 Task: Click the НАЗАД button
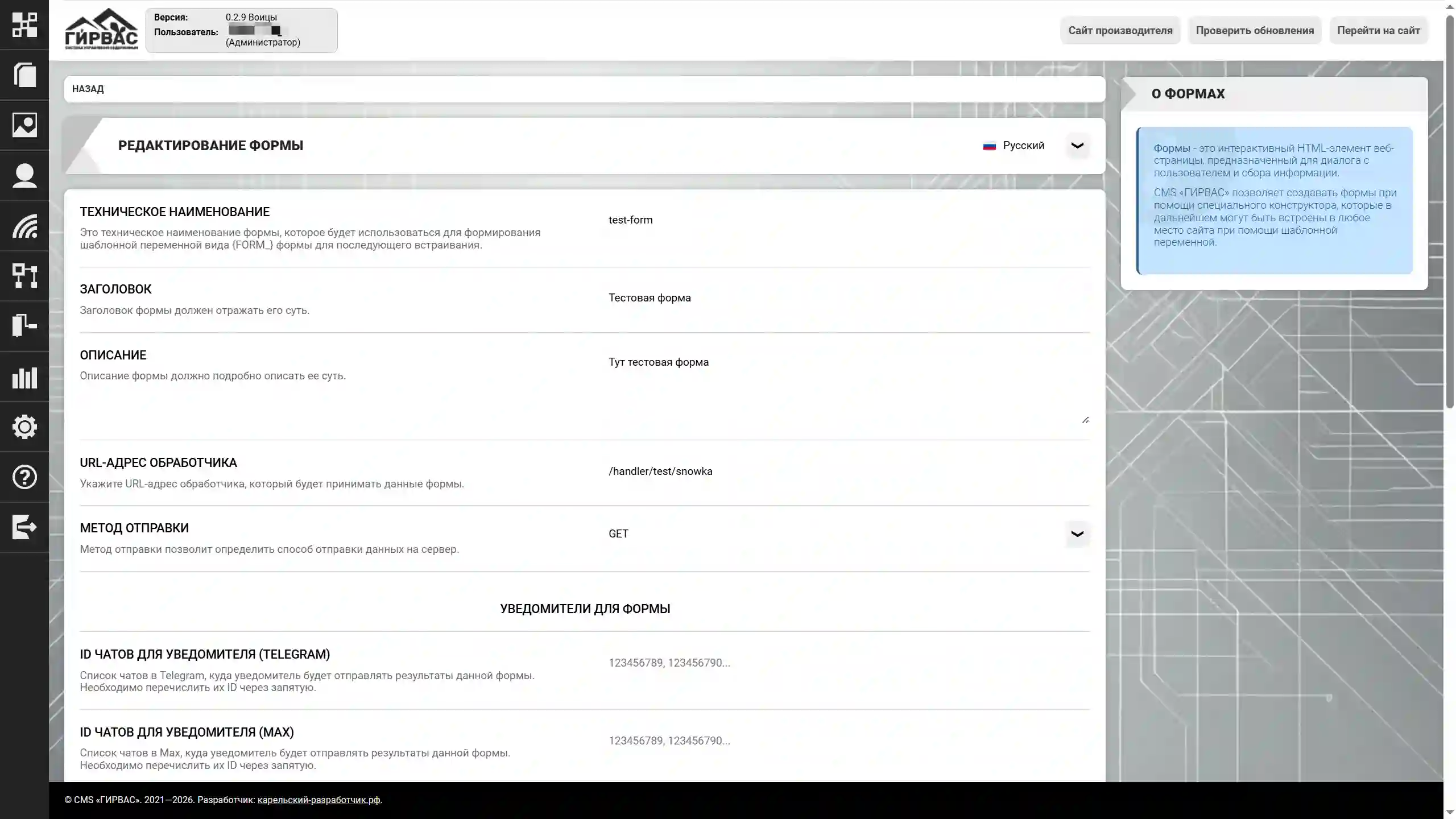[88, 88]
